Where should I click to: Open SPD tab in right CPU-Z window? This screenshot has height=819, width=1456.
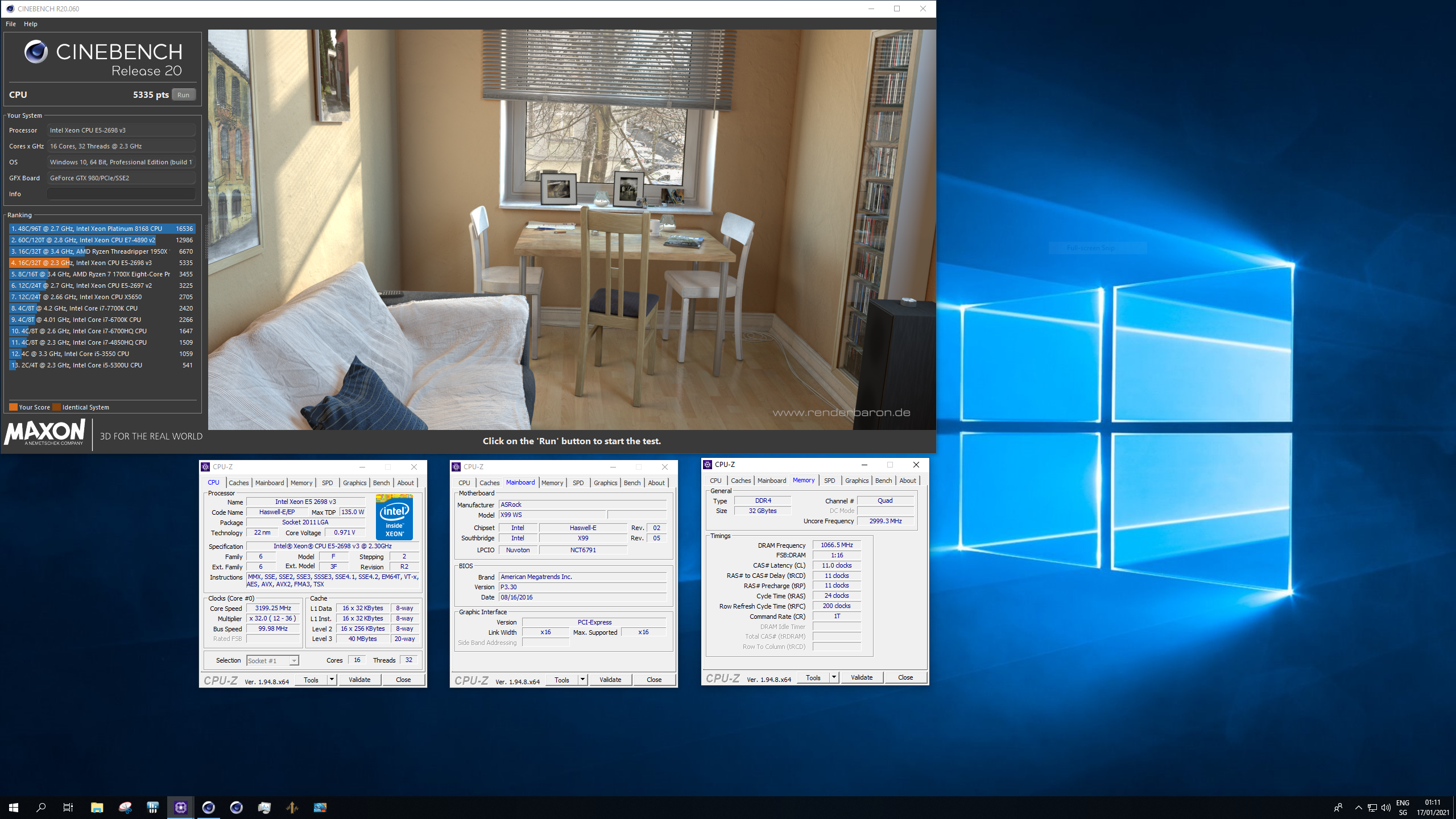830,481
